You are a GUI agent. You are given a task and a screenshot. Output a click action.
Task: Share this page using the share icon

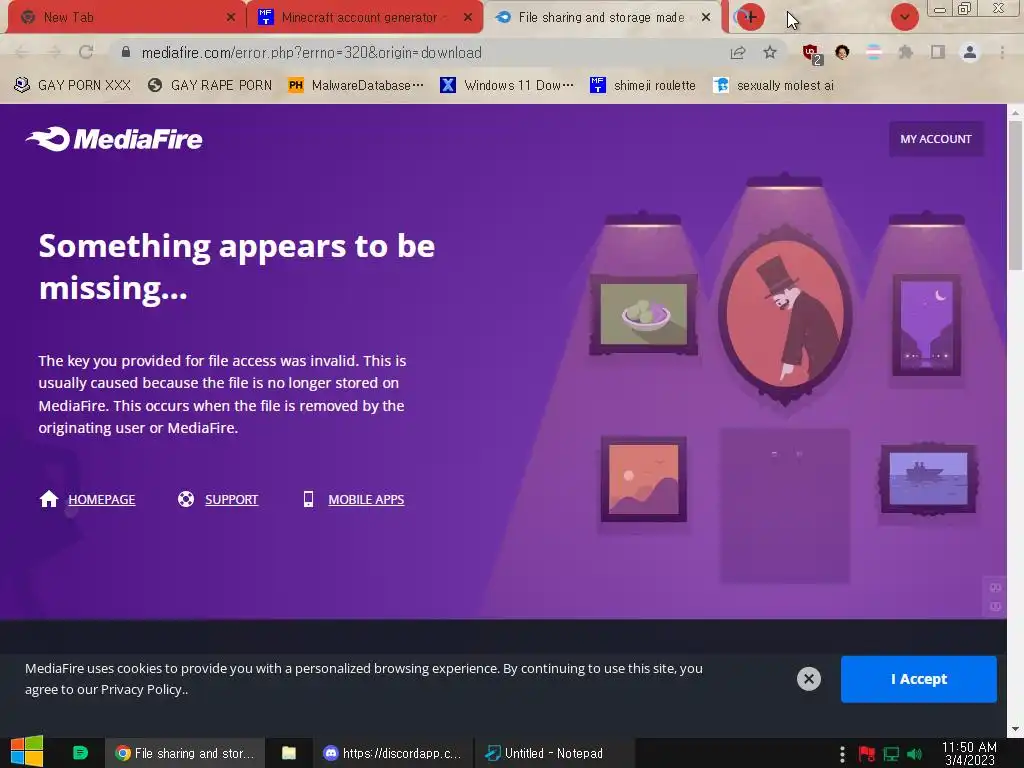pos(738,53)
